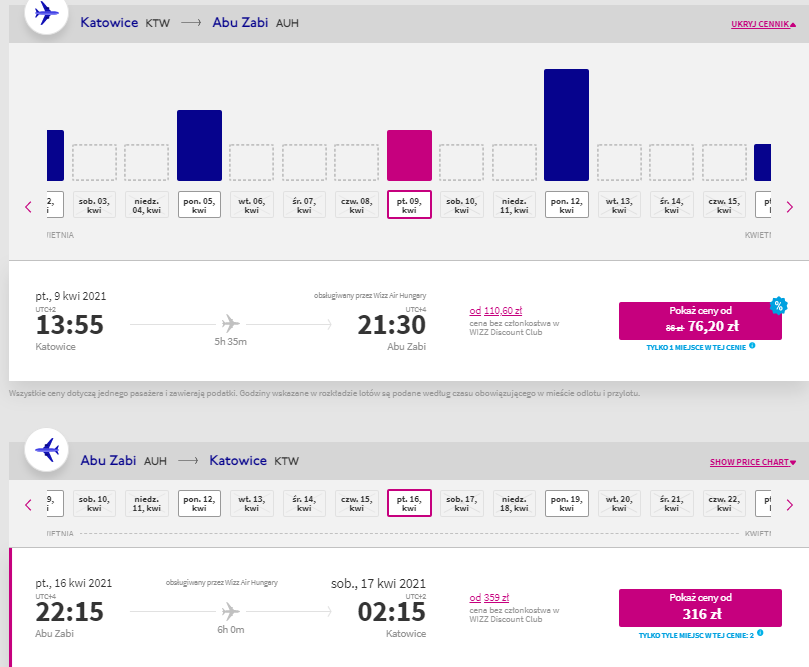Go to earlier return dates arrow
The width and height of the screenshot is (809, 667).
coord(28,505)
